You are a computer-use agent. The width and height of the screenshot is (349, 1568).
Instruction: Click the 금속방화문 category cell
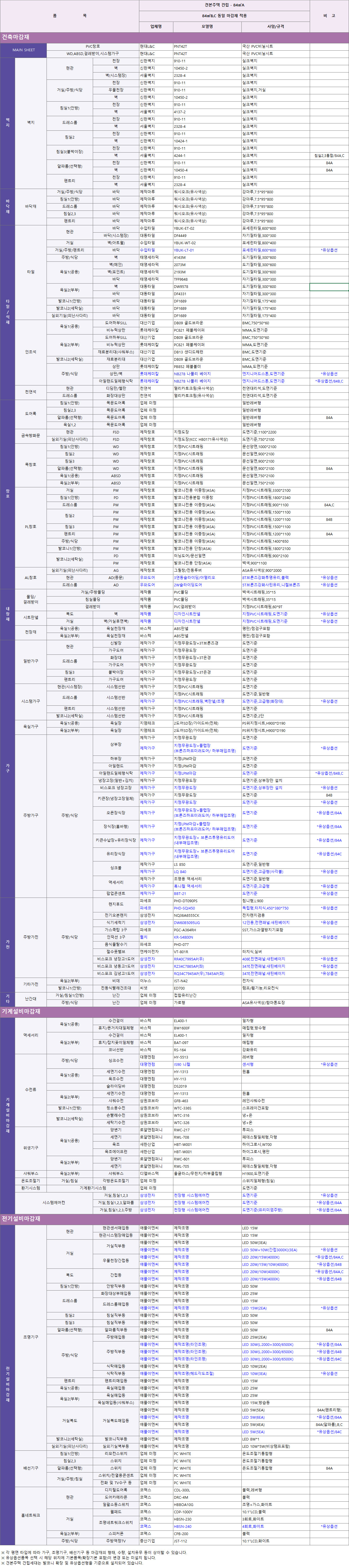31,436
